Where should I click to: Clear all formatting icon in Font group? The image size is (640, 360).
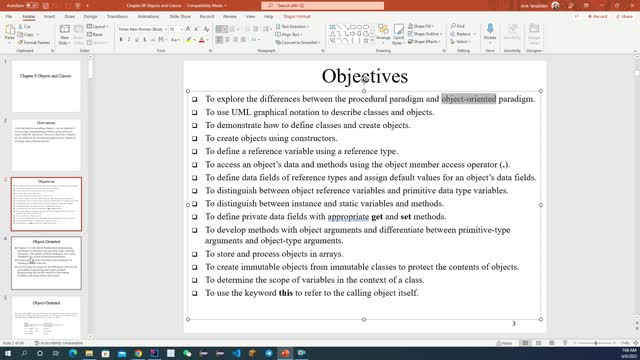[207, 29]
